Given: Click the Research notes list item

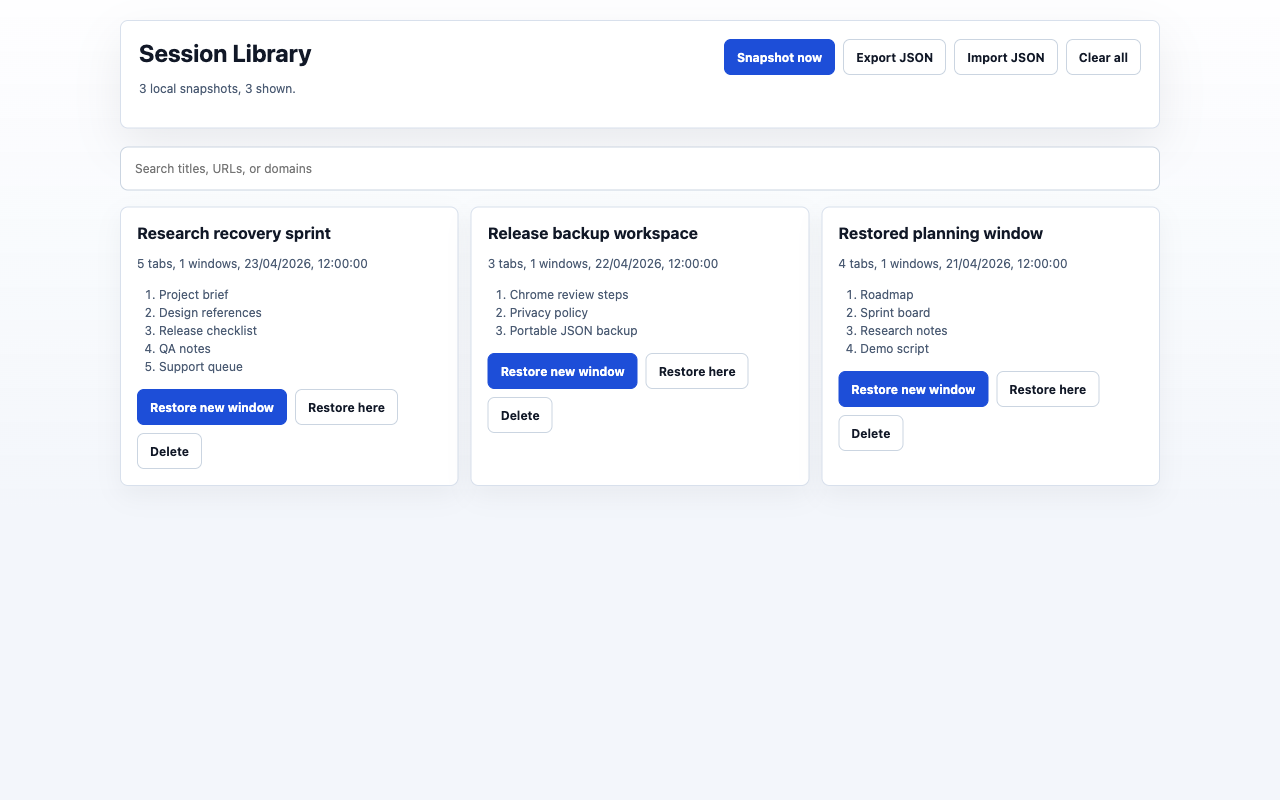Looking at the screenshot, I should [x=904, y=331].
